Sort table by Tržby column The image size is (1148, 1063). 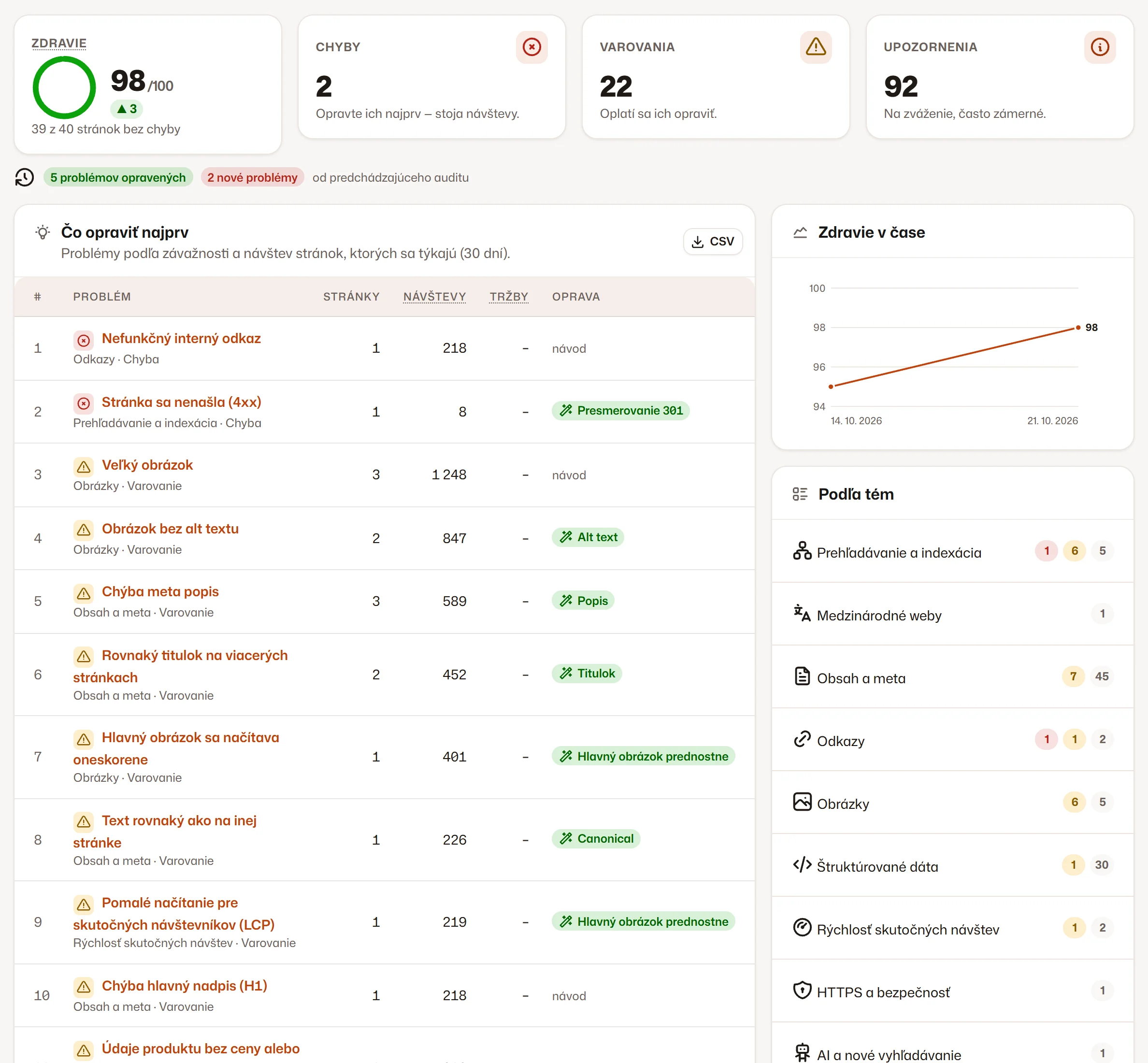pyautogui.click(x=509, y=297)
